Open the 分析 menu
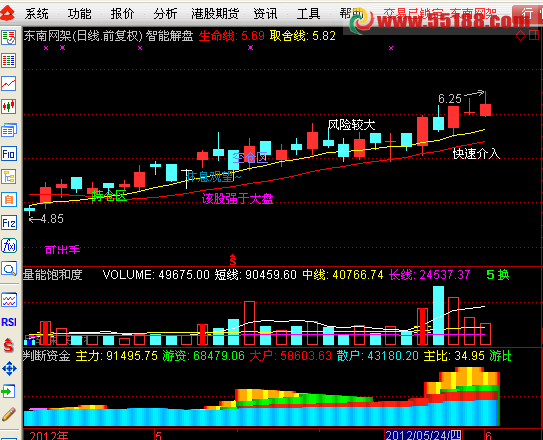The height and width of the screenshot is (440, 543). (x=165, y=14)
